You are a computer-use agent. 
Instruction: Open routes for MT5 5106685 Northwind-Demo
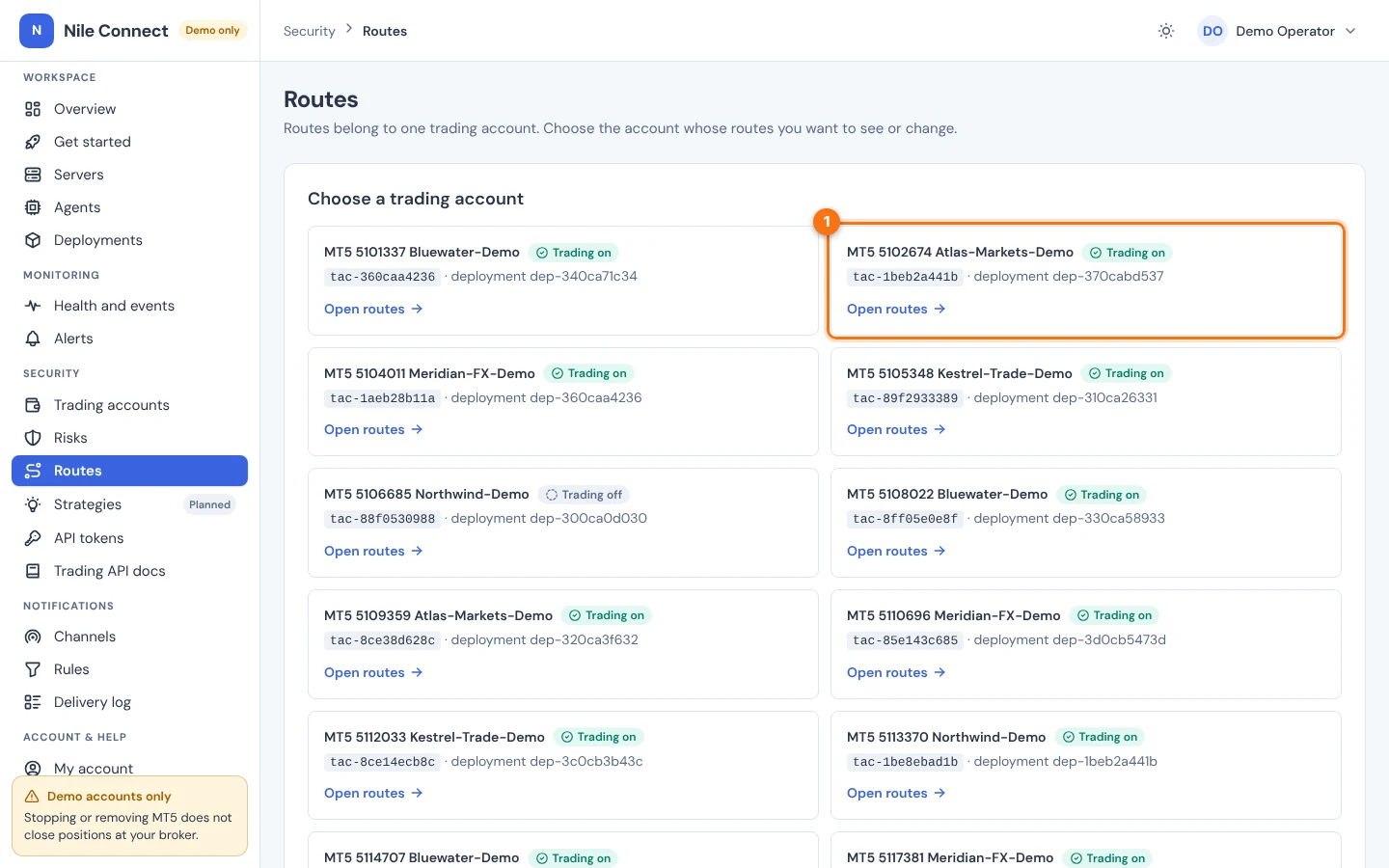tap(373, 551)
